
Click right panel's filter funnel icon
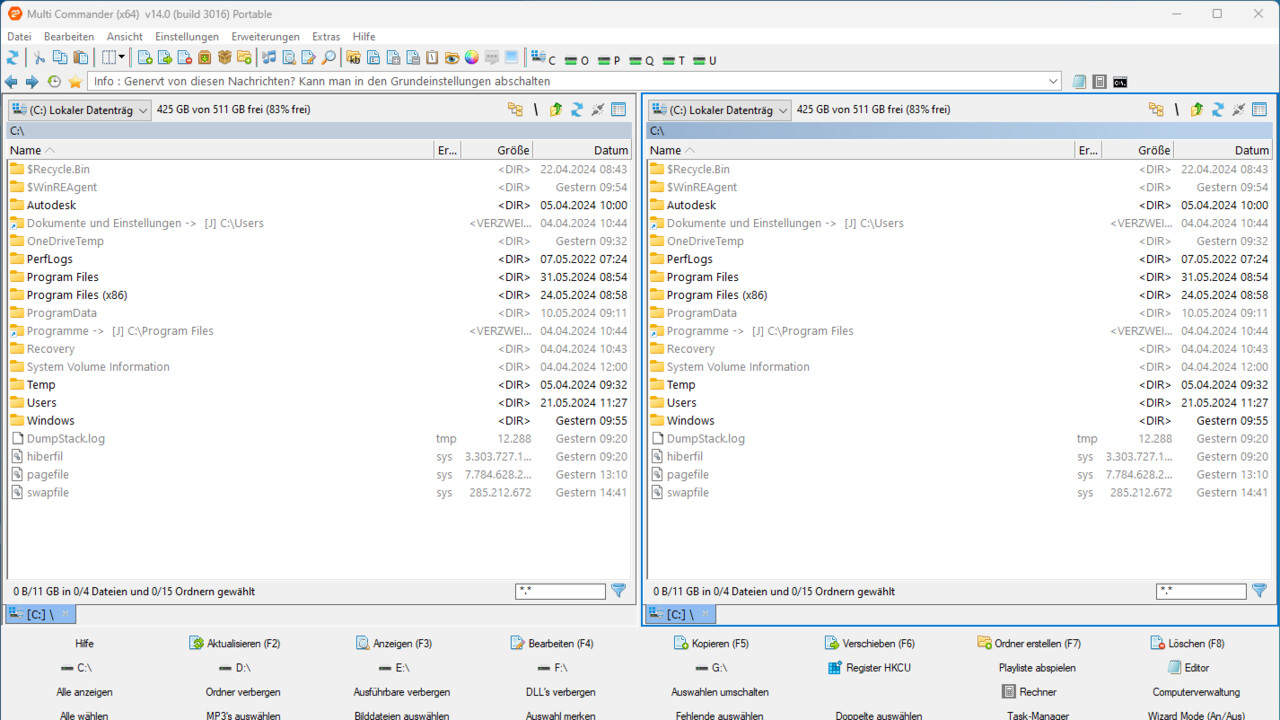tap(1260, 591)
